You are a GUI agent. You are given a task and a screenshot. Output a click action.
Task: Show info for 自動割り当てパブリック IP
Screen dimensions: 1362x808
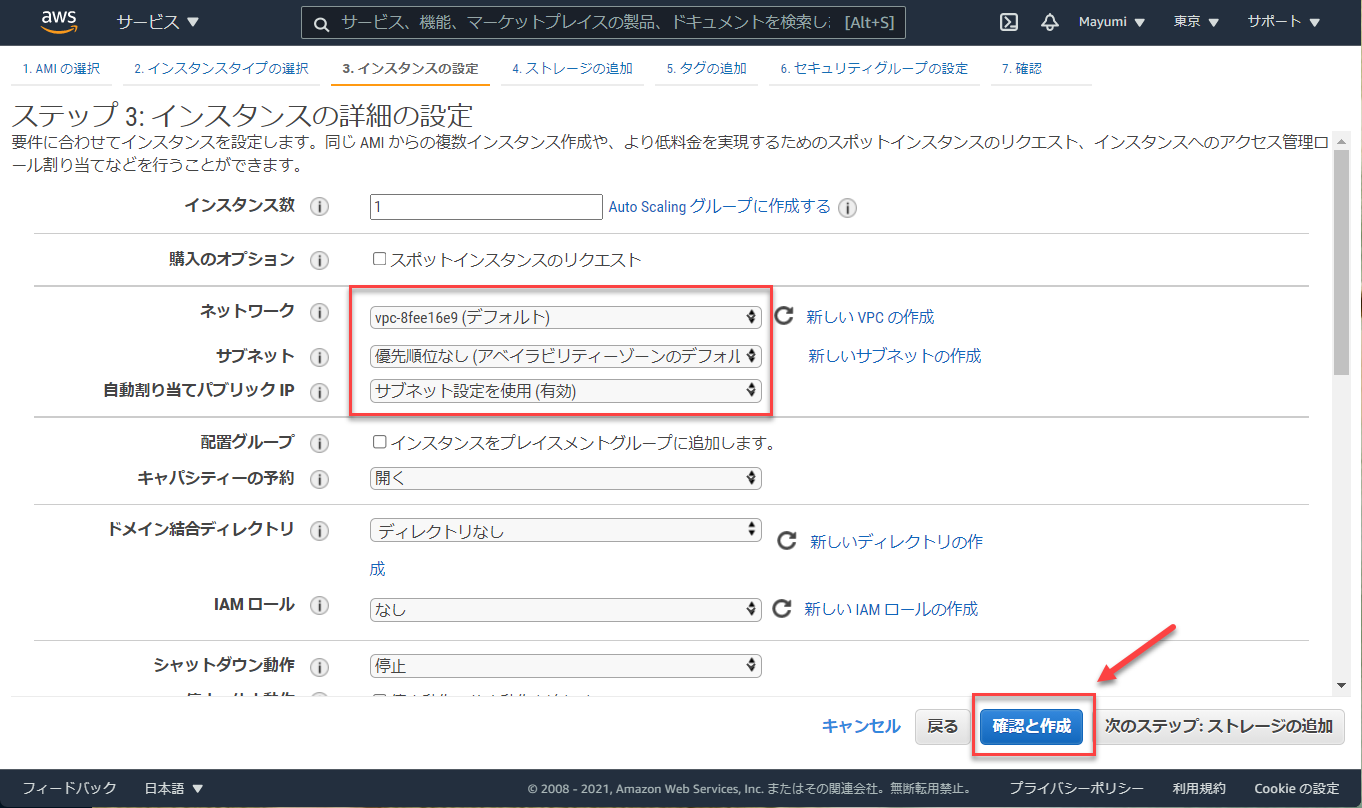pyautogui.click(x=319, y=392)
